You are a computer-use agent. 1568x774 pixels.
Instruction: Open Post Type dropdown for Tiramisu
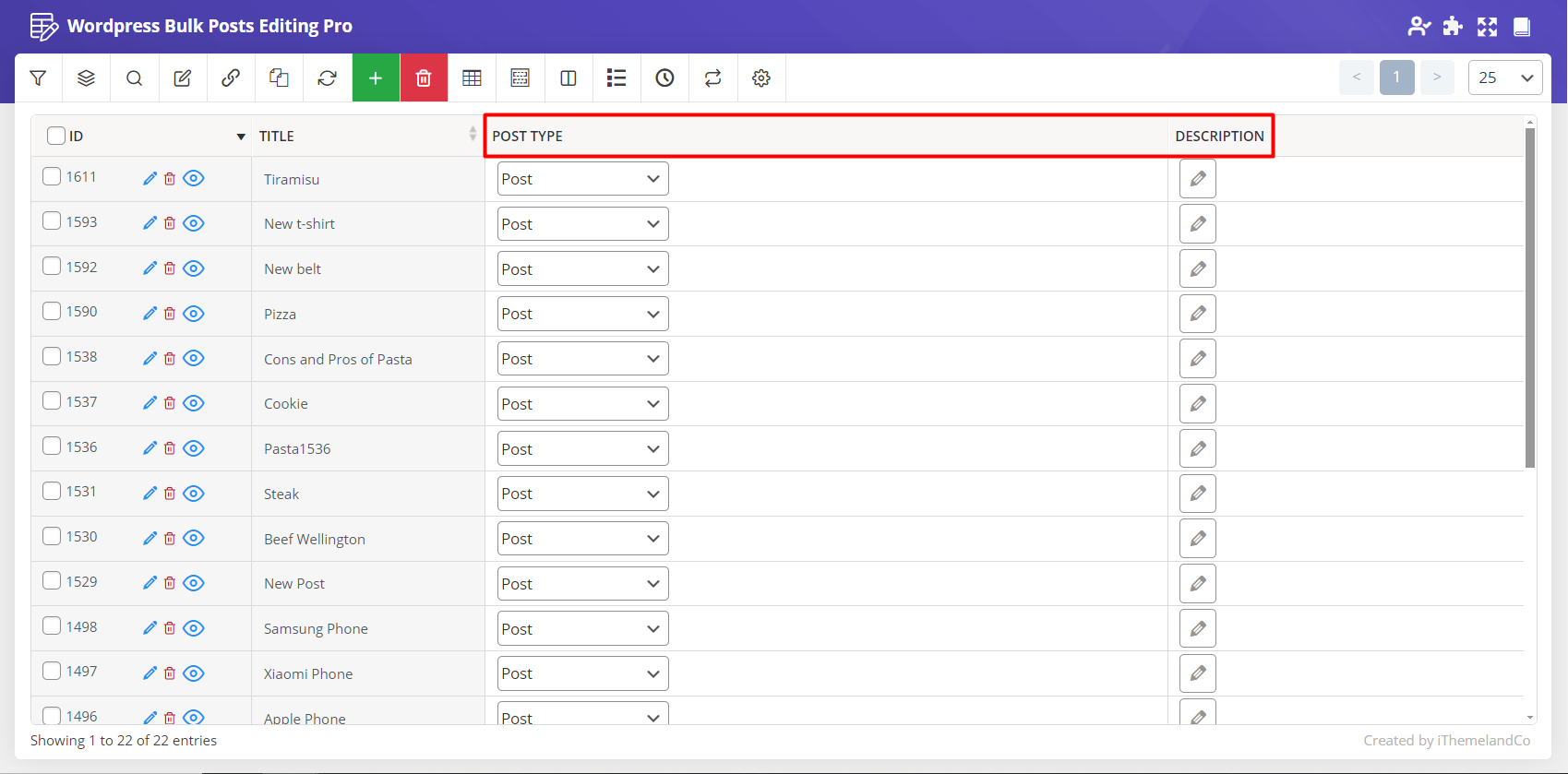coord(582,179)
